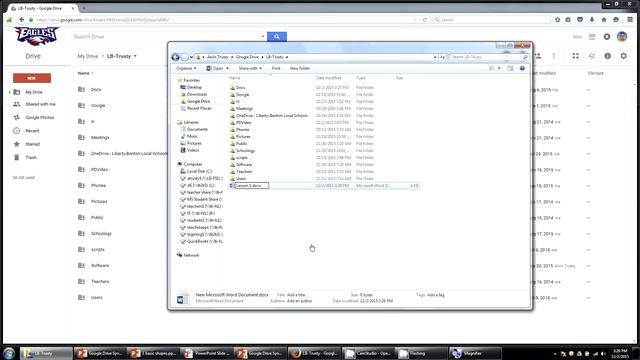640x360 pixels.
Task: Sort by the Name column header in Drive
Action: point(84,73)
